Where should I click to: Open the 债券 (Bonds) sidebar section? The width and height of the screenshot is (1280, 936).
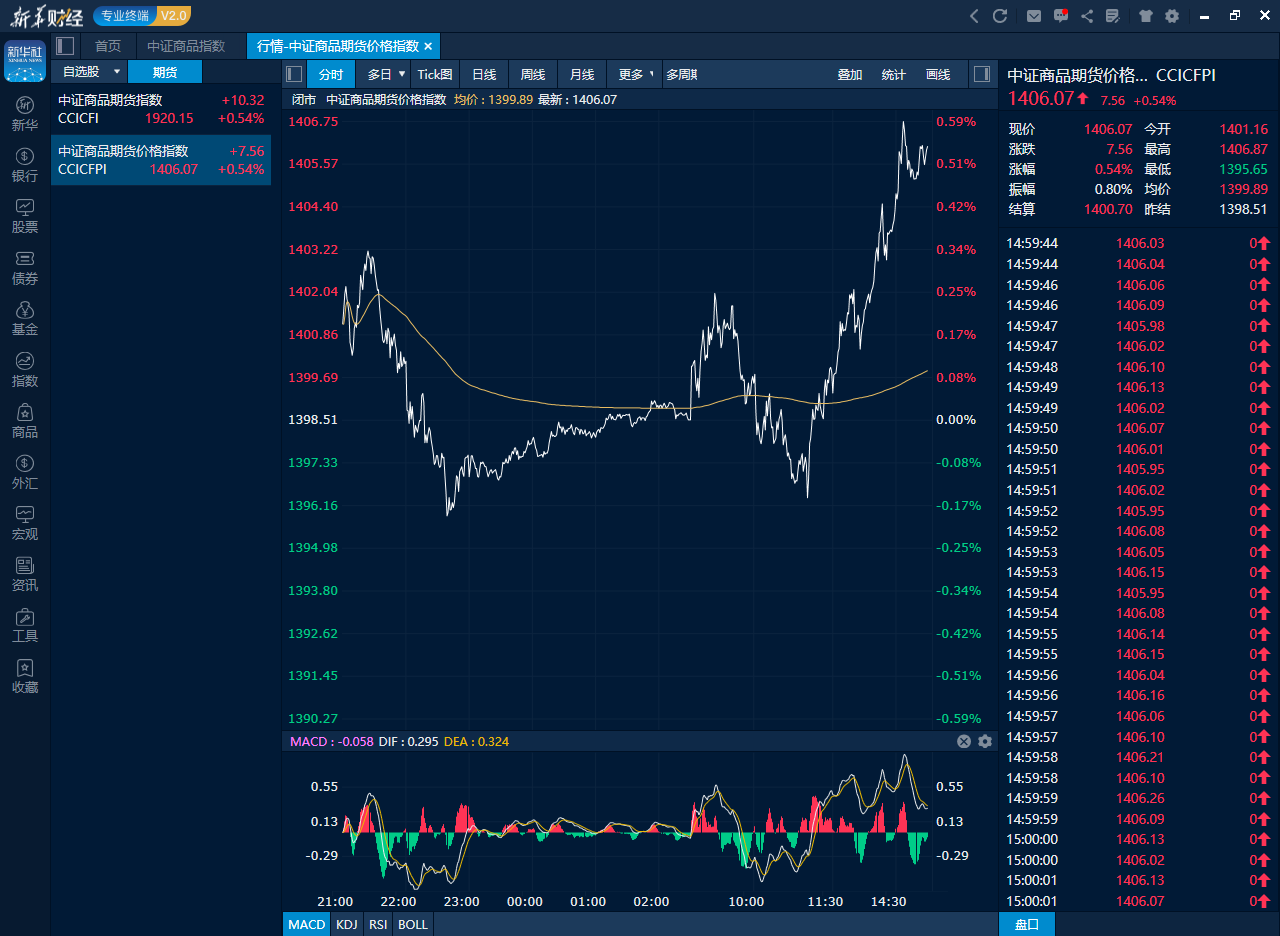coord(25,266)
